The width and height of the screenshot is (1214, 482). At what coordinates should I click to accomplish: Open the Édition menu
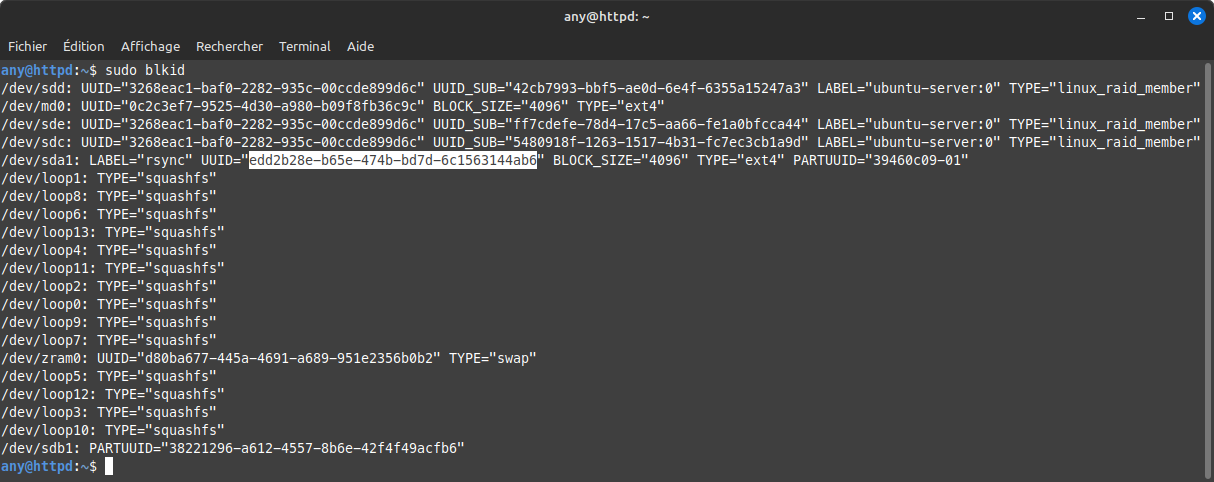click(84, 46)
